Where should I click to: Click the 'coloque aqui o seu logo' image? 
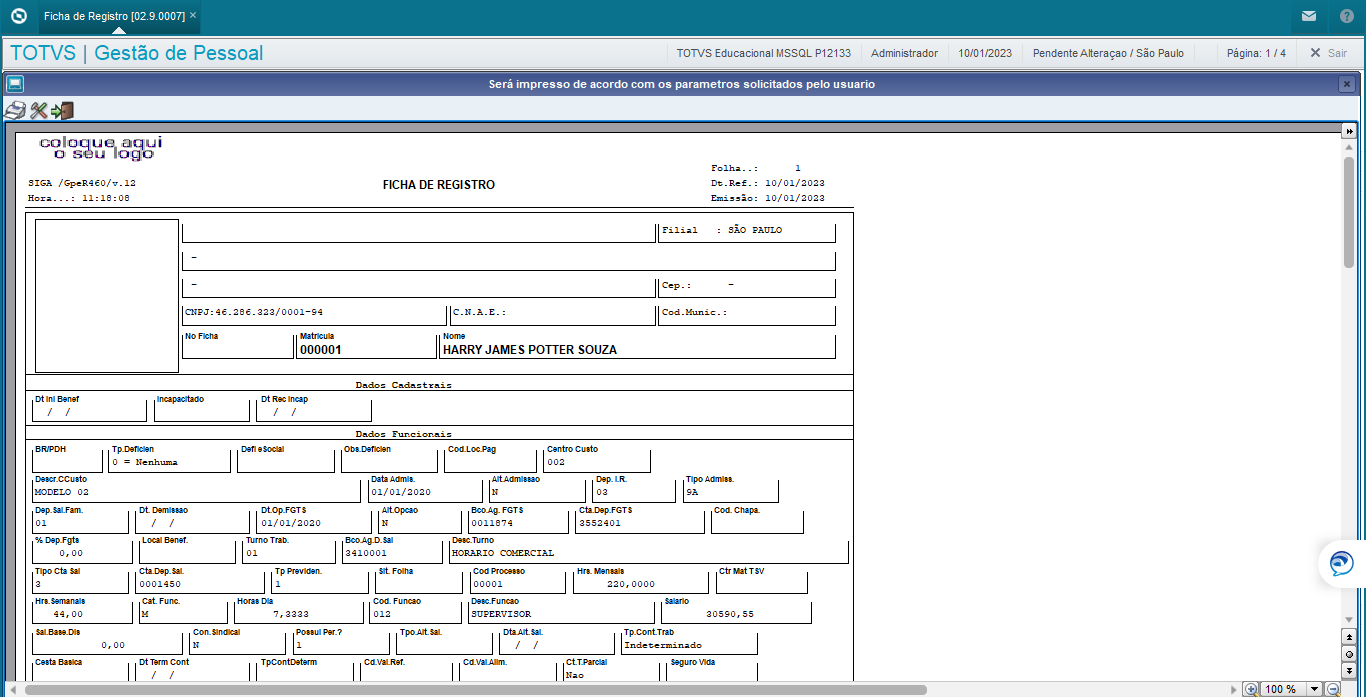tap(100, 148)
